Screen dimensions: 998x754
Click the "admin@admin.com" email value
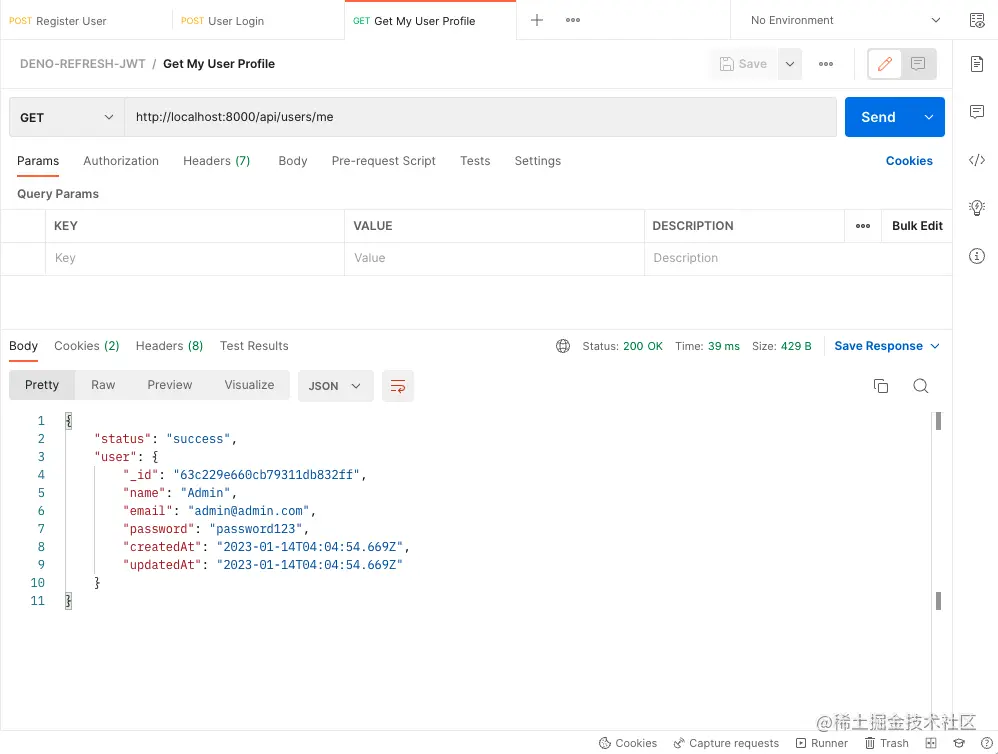(x=248, y=511)
